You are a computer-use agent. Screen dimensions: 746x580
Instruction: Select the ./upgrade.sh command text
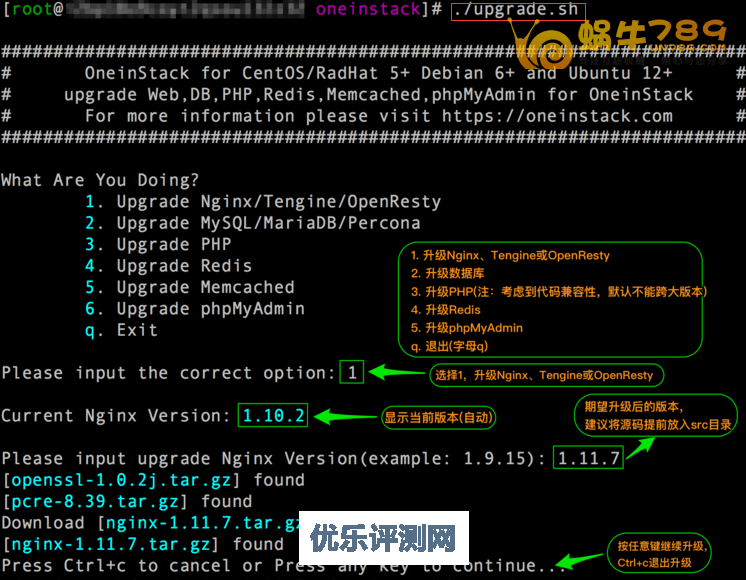[518, 10]
